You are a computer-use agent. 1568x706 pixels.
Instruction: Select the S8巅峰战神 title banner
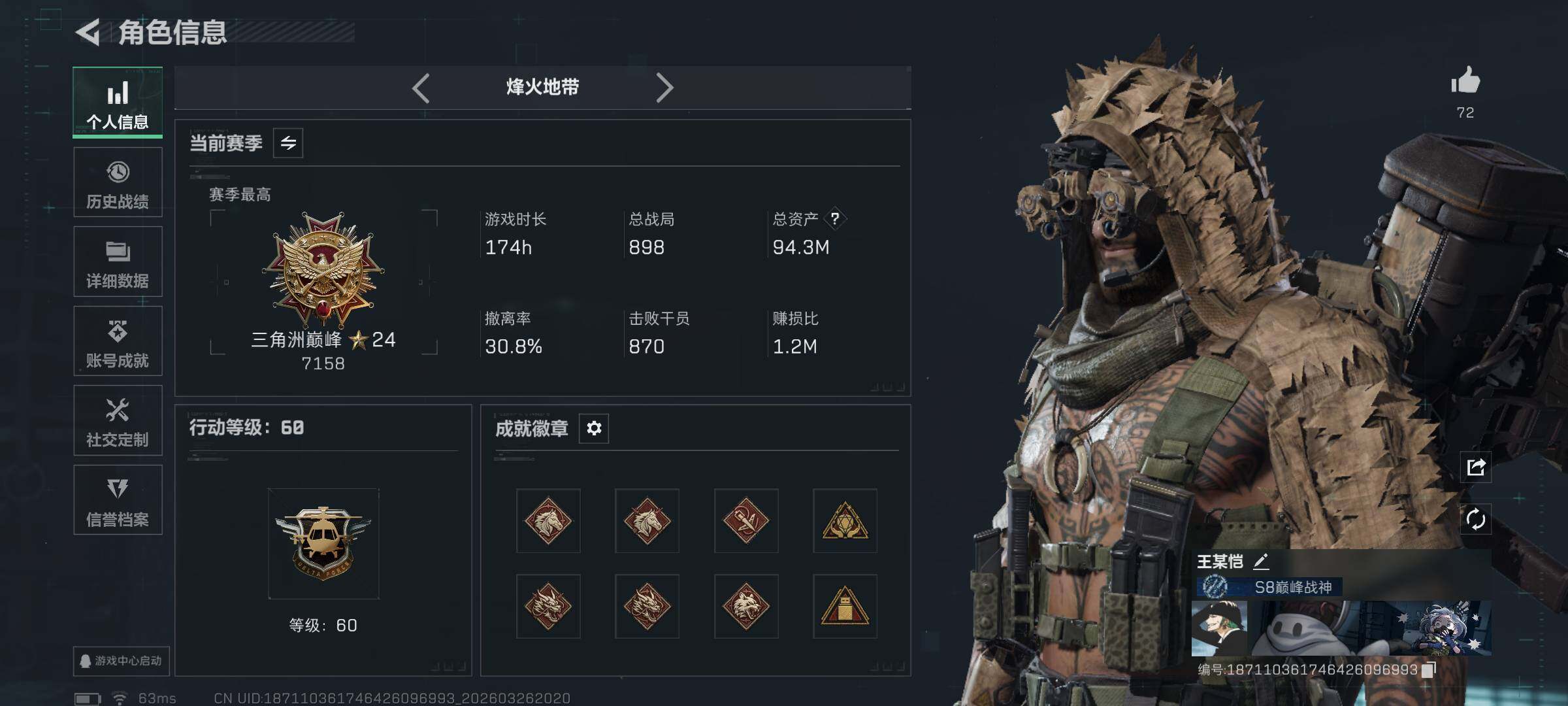pyautogui.click(x=1269, y=587)
